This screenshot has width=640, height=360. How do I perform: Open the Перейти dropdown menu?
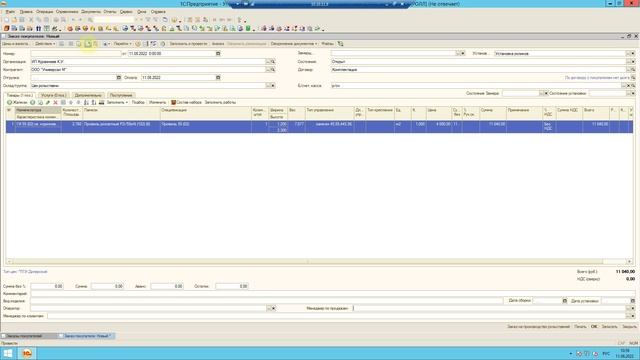click(122, 44)
